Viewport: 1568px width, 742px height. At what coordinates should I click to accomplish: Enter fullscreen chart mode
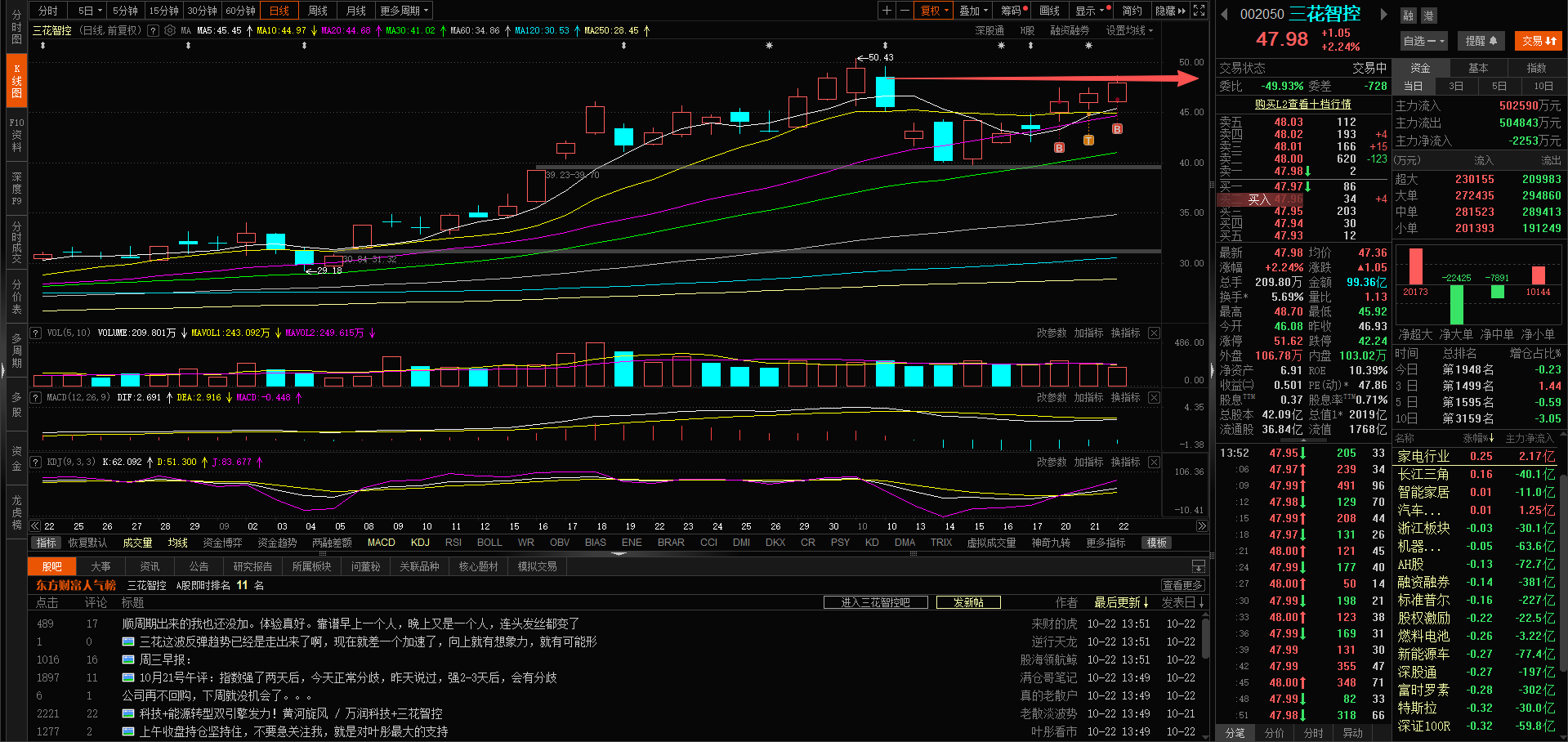(1199, 11)
